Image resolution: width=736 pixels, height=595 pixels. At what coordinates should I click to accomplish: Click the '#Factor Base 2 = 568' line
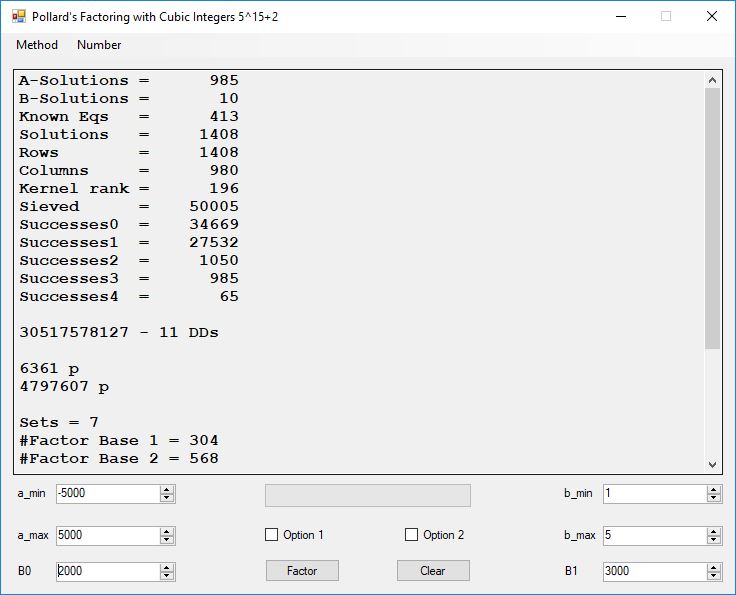(x=119, y=458)
